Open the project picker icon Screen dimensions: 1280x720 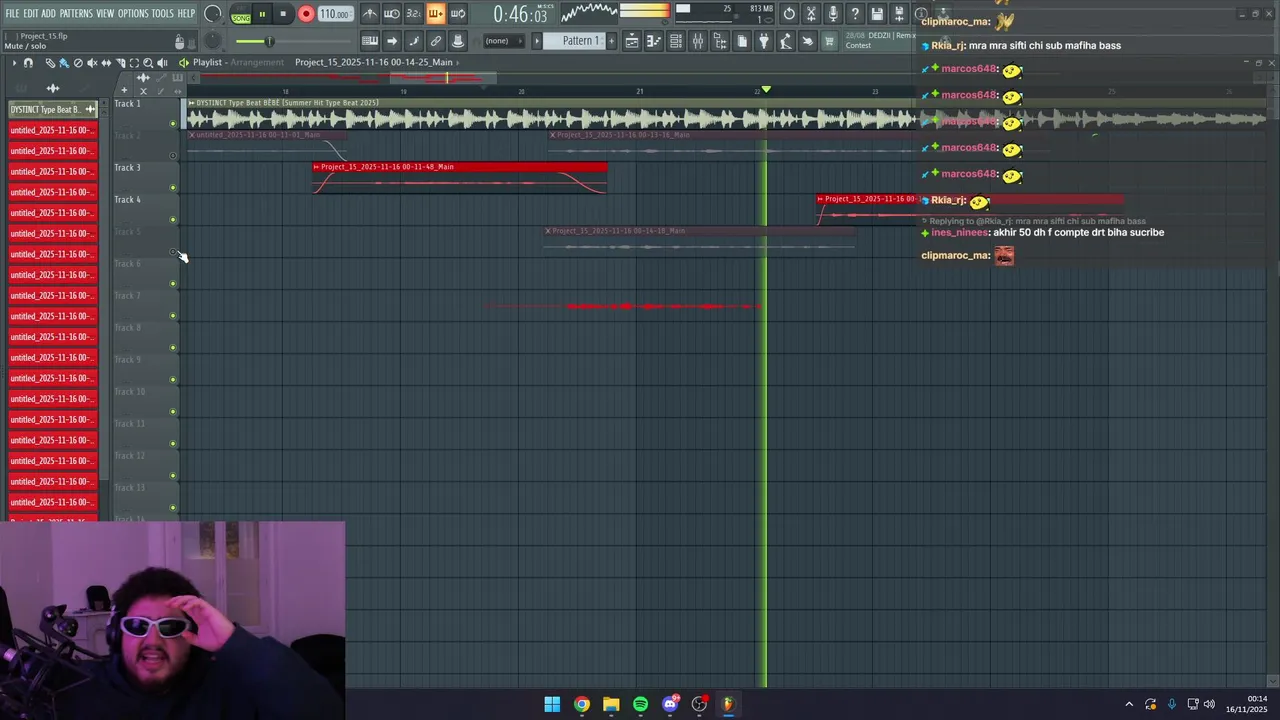point(742,41)
